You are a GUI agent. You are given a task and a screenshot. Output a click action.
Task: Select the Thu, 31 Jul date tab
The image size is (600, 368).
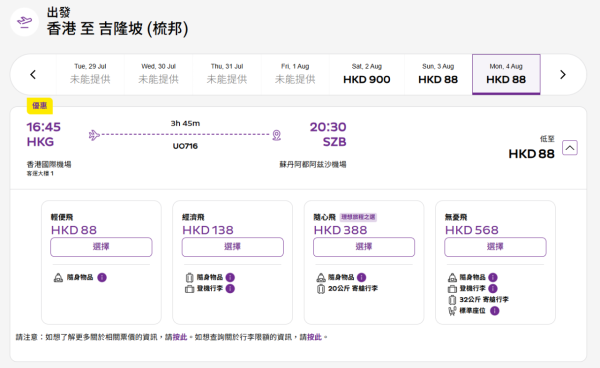tap(227, 74)
